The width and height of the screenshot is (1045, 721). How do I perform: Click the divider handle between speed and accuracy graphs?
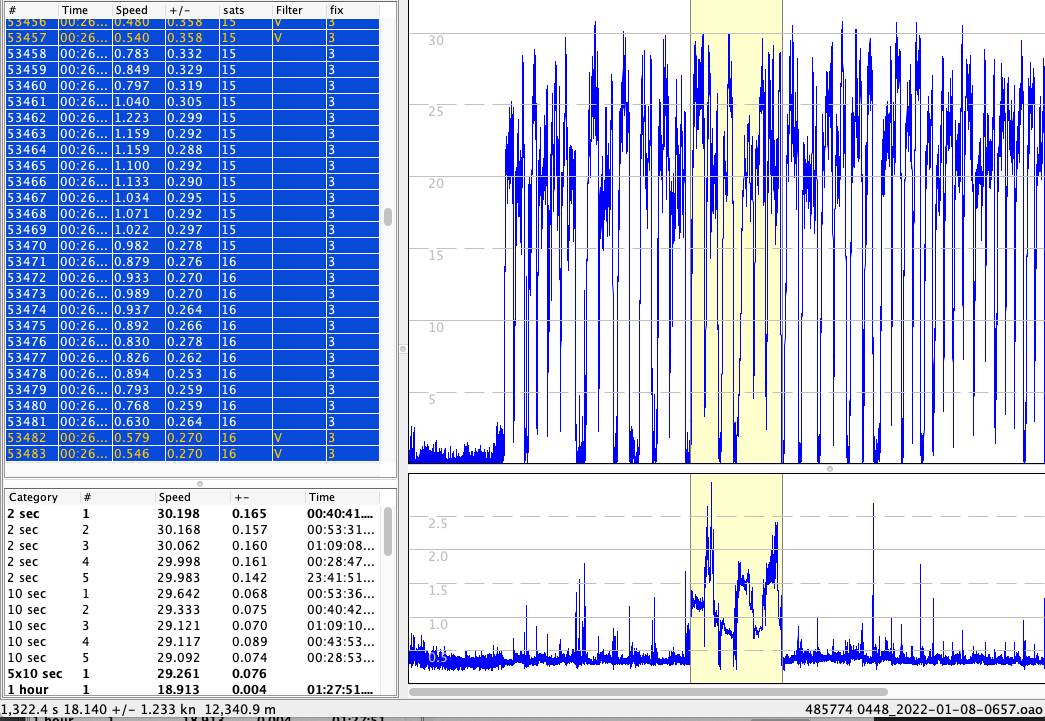coord(829,468)
